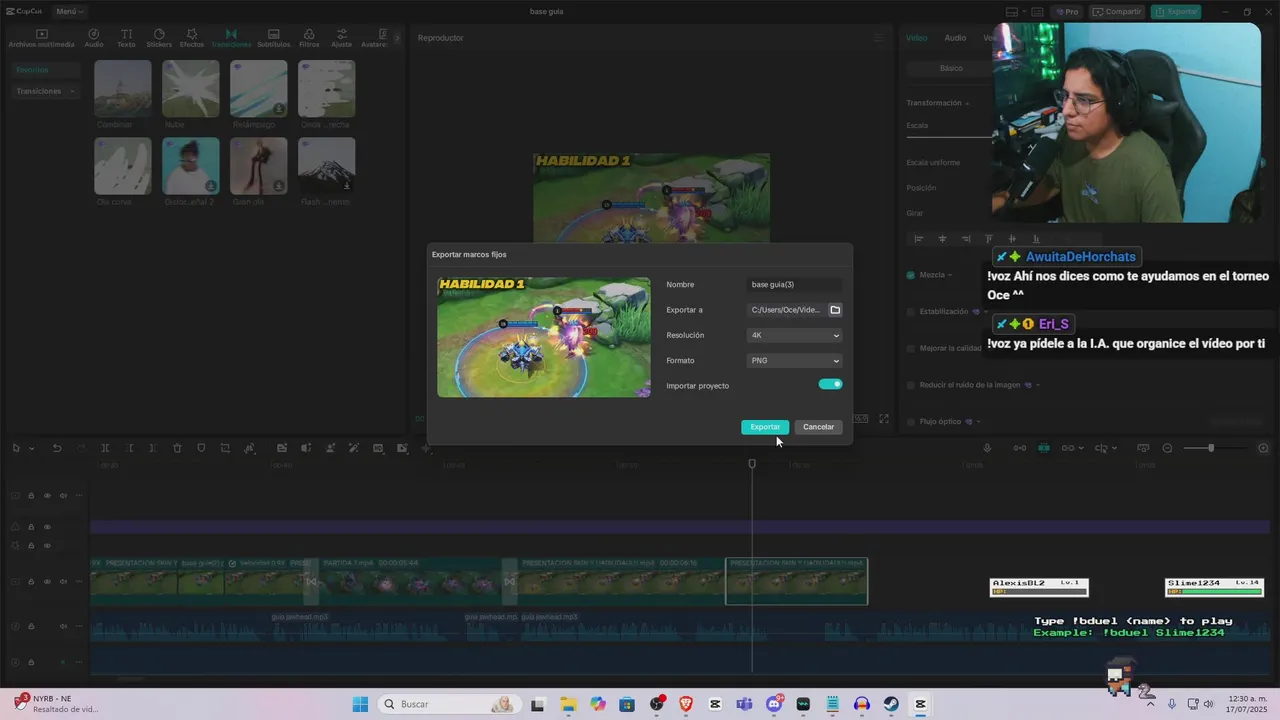The height and width of the screenshot is (720, 1280).
Task: Open the Menú dropdown in title bar
Action: pos(69,11)
